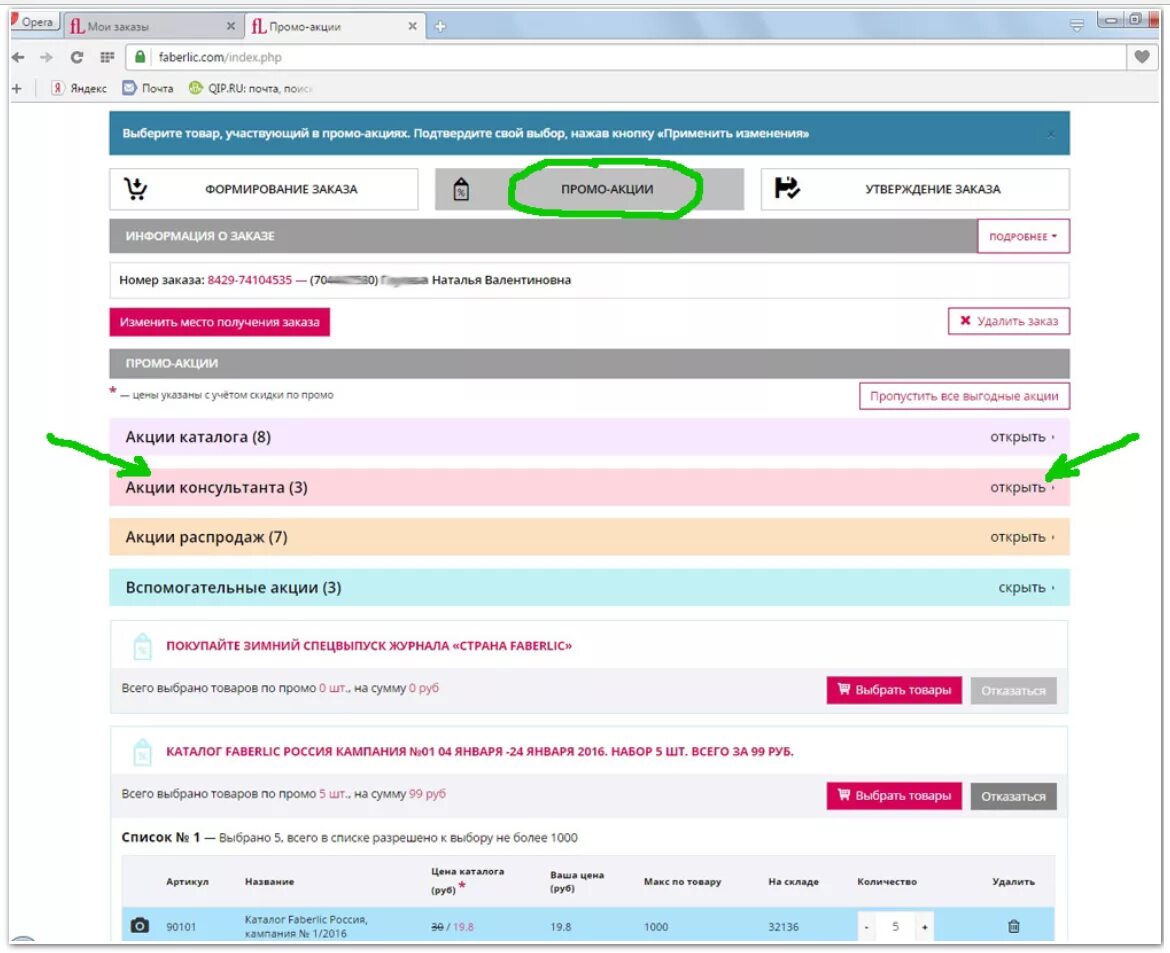Click the Каталог Faberlic Россия item name
Image resolution: width=1170 pixels, height=953 pixels.
coord(306,926)
